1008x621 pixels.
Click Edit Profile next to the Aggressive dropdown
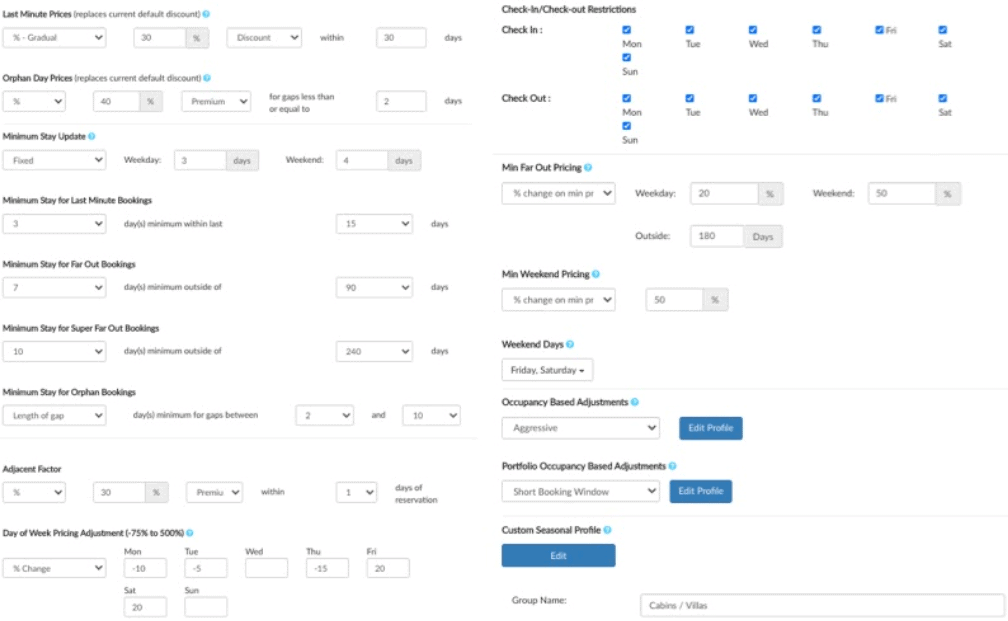[710, 428]
